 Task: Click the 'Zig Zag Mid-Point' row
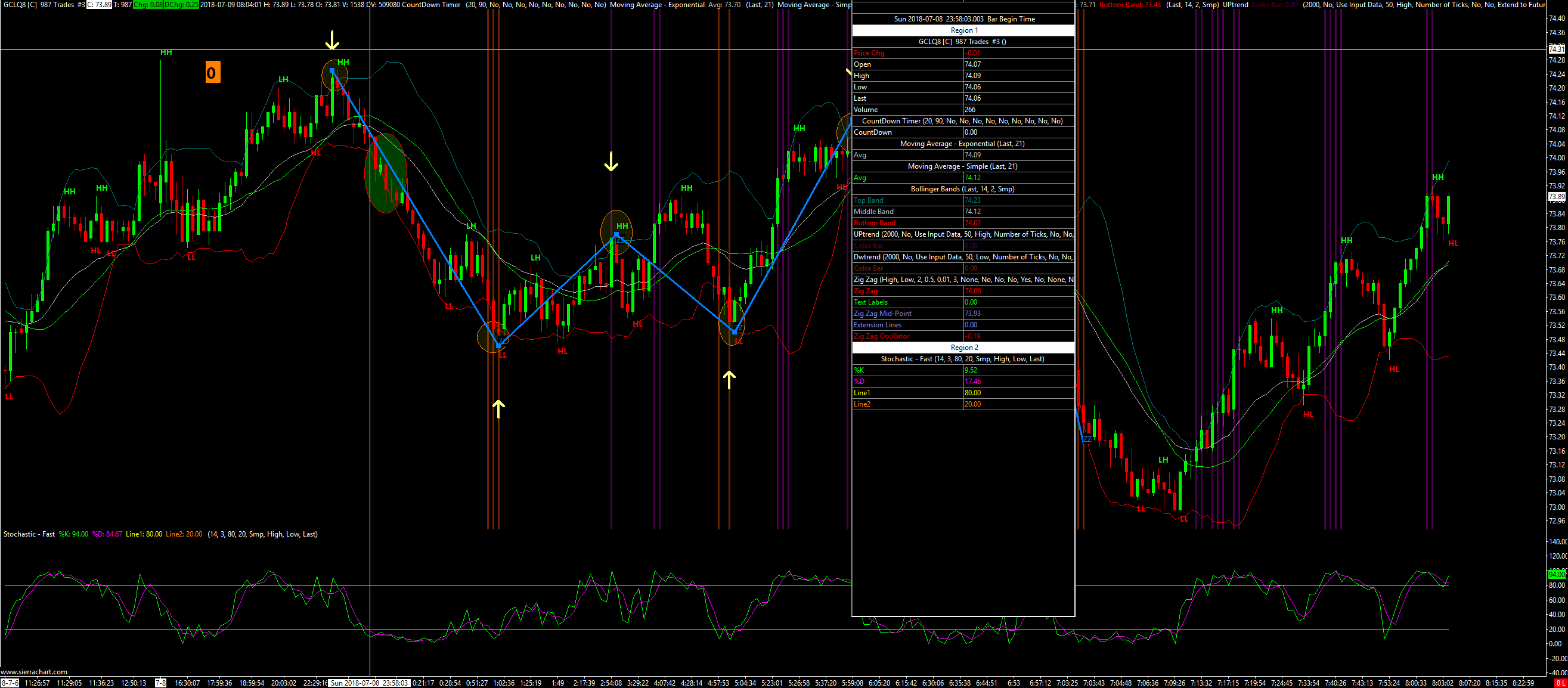click(x=882, y=314)
